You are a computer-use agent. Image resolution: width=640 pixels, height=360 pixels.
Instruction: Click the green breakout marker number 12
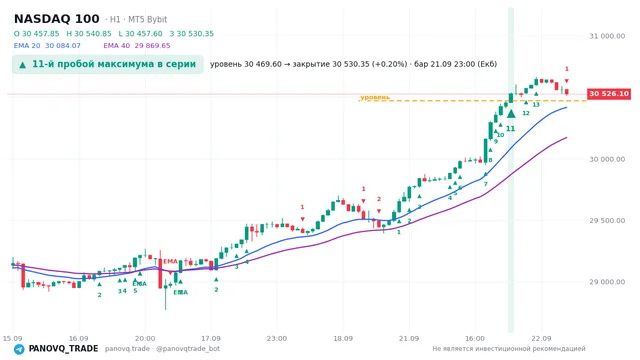click(526, 113)
